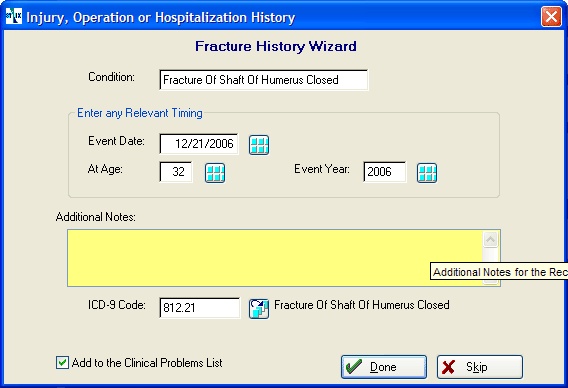Toggle Add to the Clinical Problems List
This screenshot has width=568, height=388.
62,362
